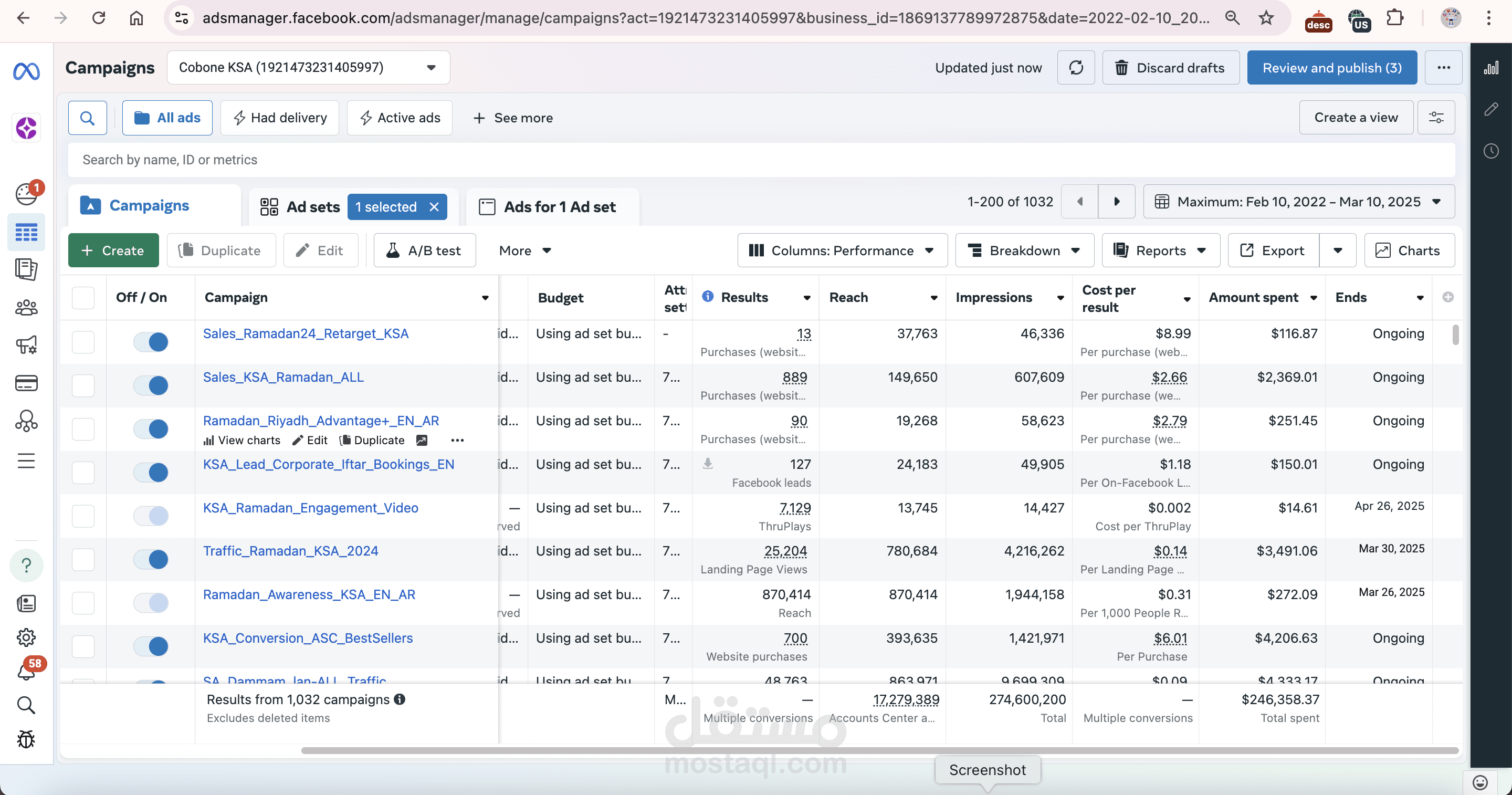
Task: Check the Traffic_Ramadan_KSA_2024 row checkbox
Action: pyautogui.click(x=83, y=560)
